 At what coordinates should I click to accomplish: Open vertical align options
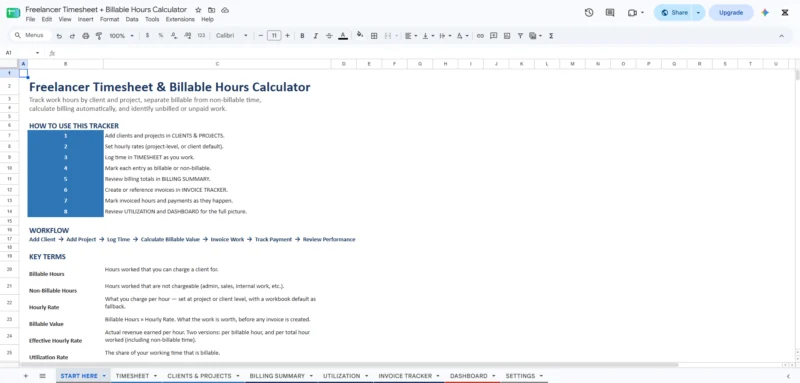pos(428,36)
